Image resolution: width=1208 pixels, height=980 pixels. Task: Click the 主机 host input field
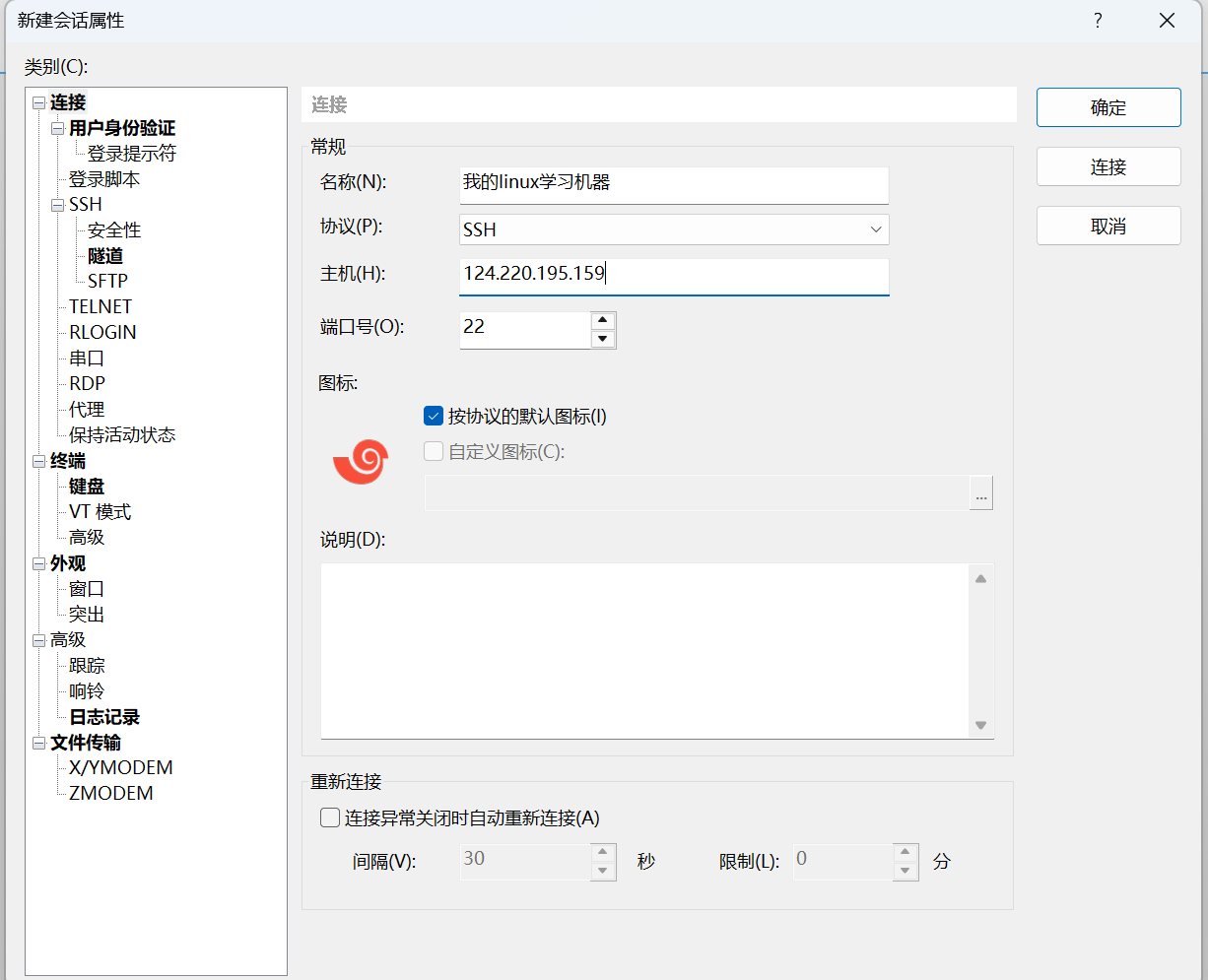pos(674,276)
